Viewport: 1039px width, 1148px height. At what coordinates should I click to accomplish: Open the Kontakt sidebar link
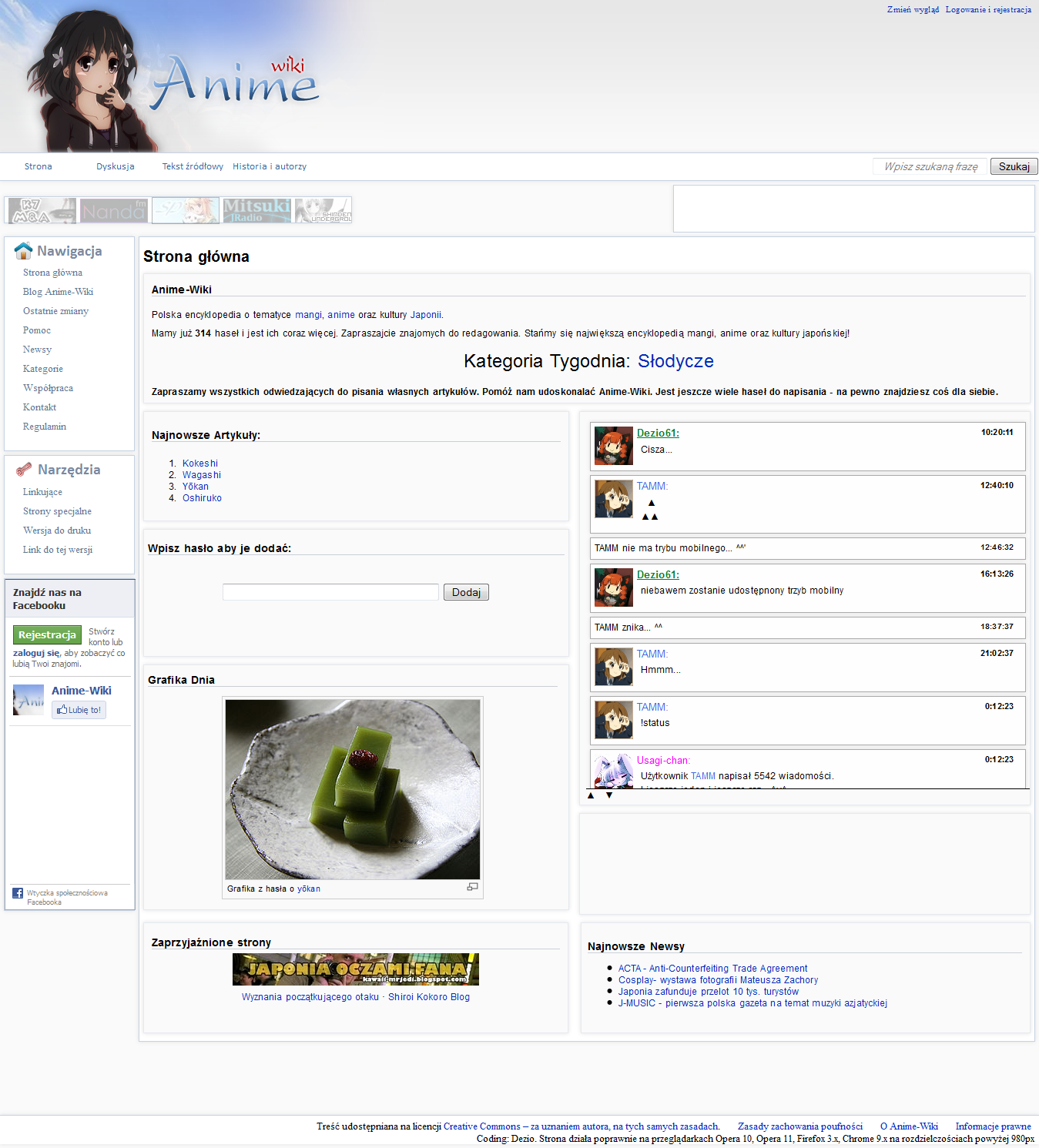pos(39,407)
